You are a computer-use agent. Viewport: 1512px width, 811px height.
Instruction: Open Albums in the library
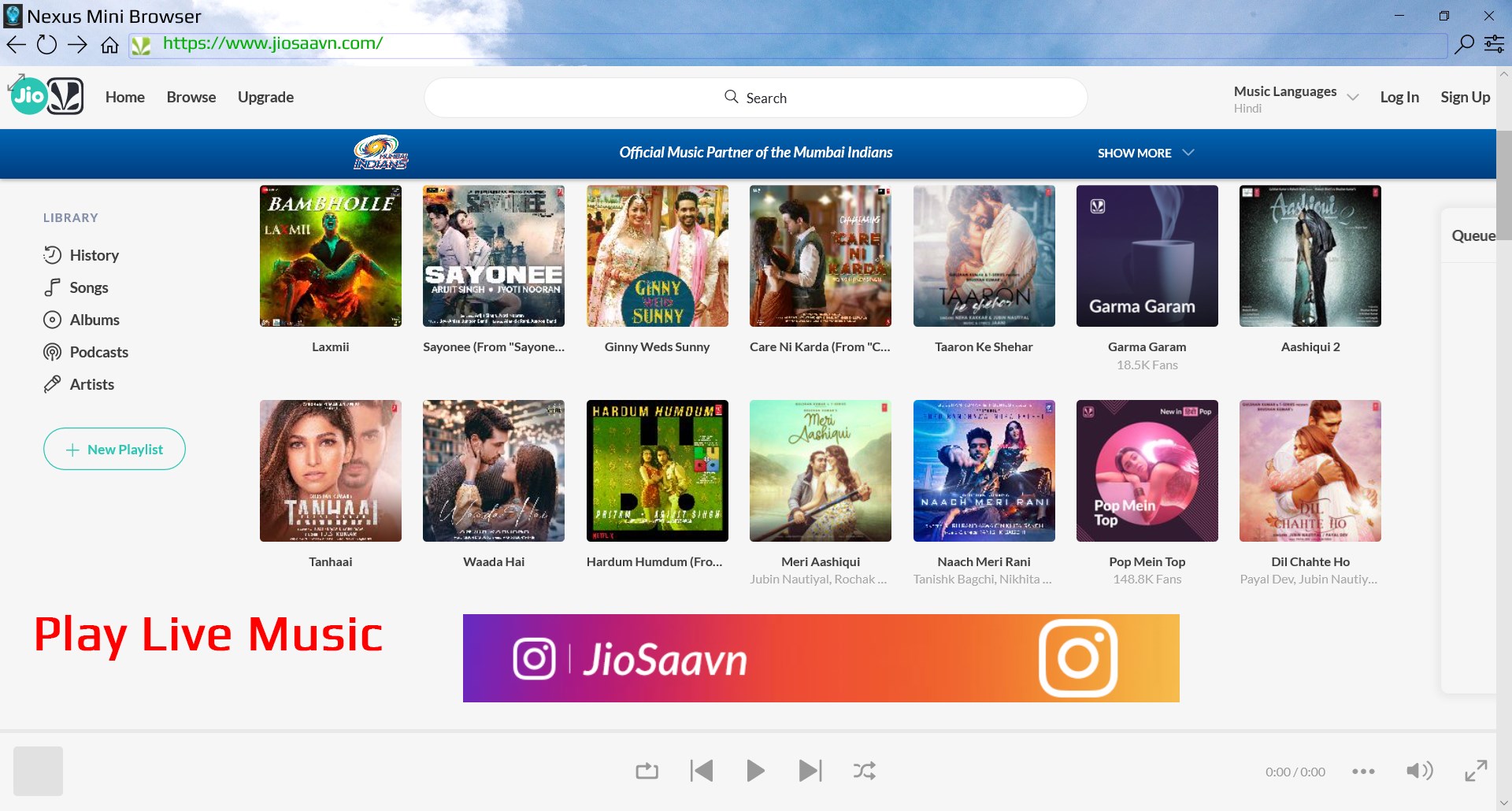[81, 320]
